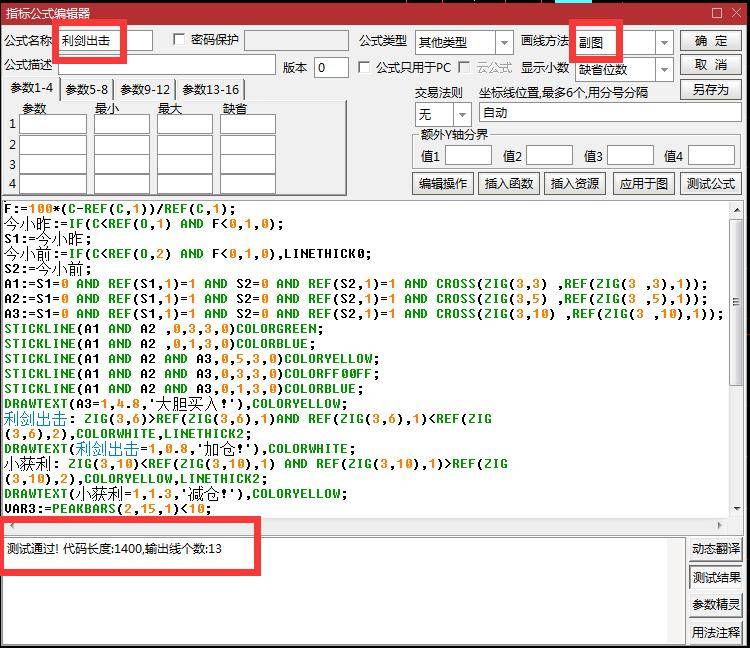Click the password input field
Screen dimensions: 750x648
(x=296, y=41)
